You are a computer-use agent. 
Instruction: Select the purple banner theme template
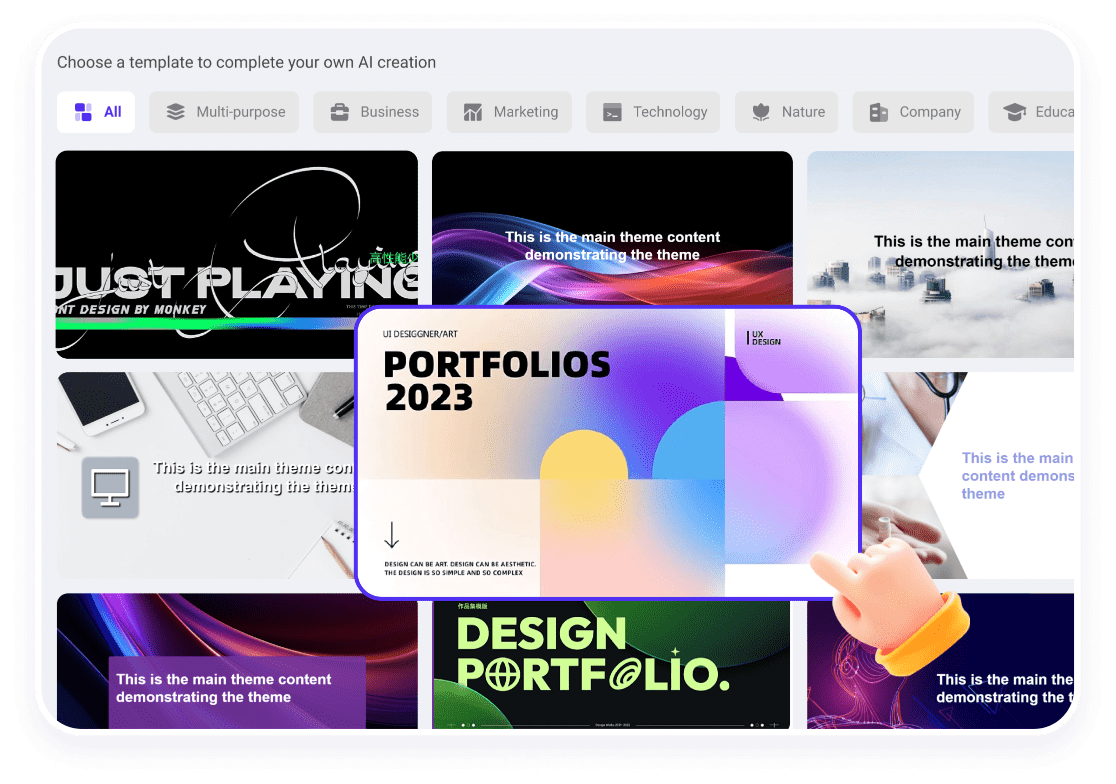(x=236, y=662)
